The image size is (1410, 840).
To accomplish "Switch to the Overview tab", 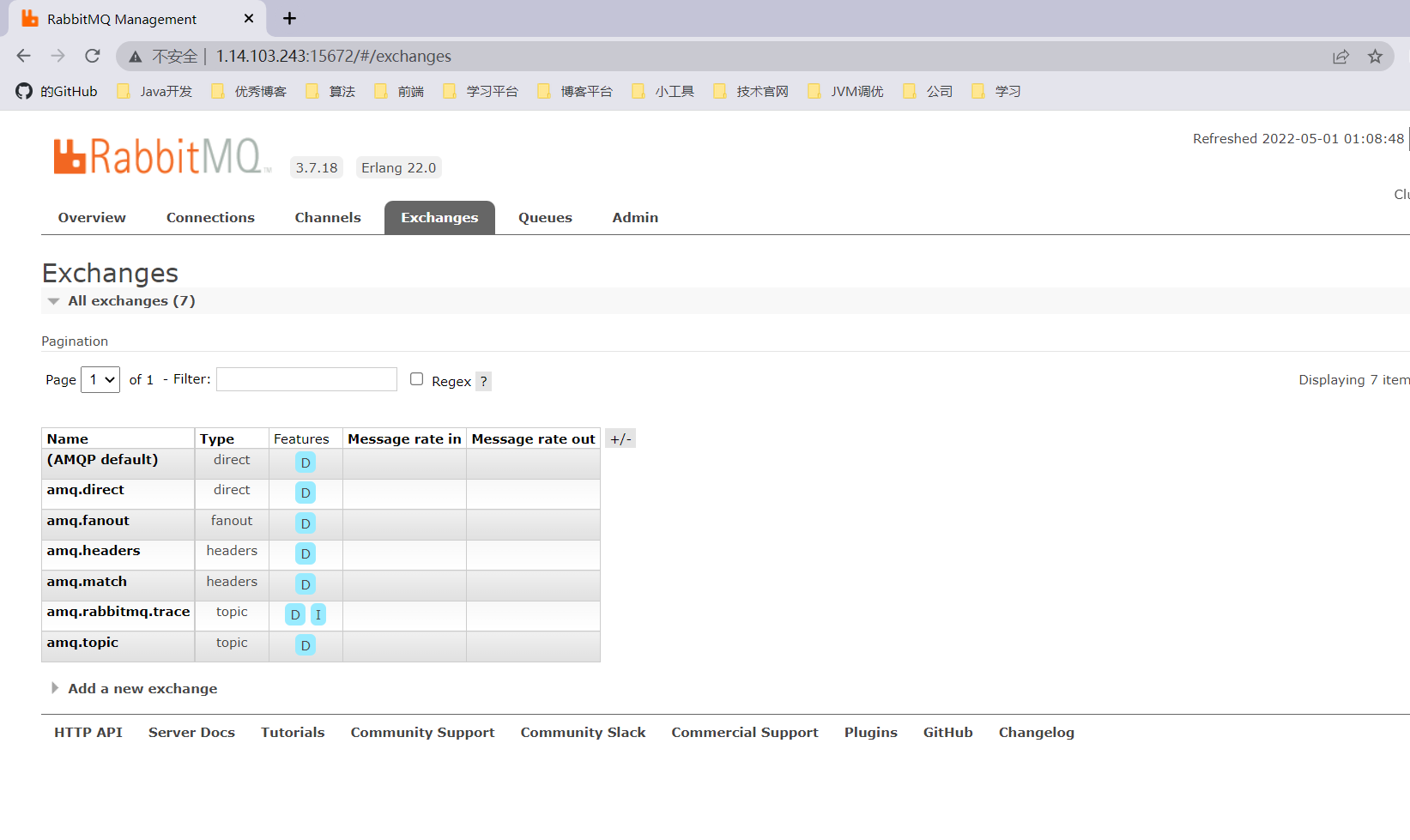I will click(92, 218).
